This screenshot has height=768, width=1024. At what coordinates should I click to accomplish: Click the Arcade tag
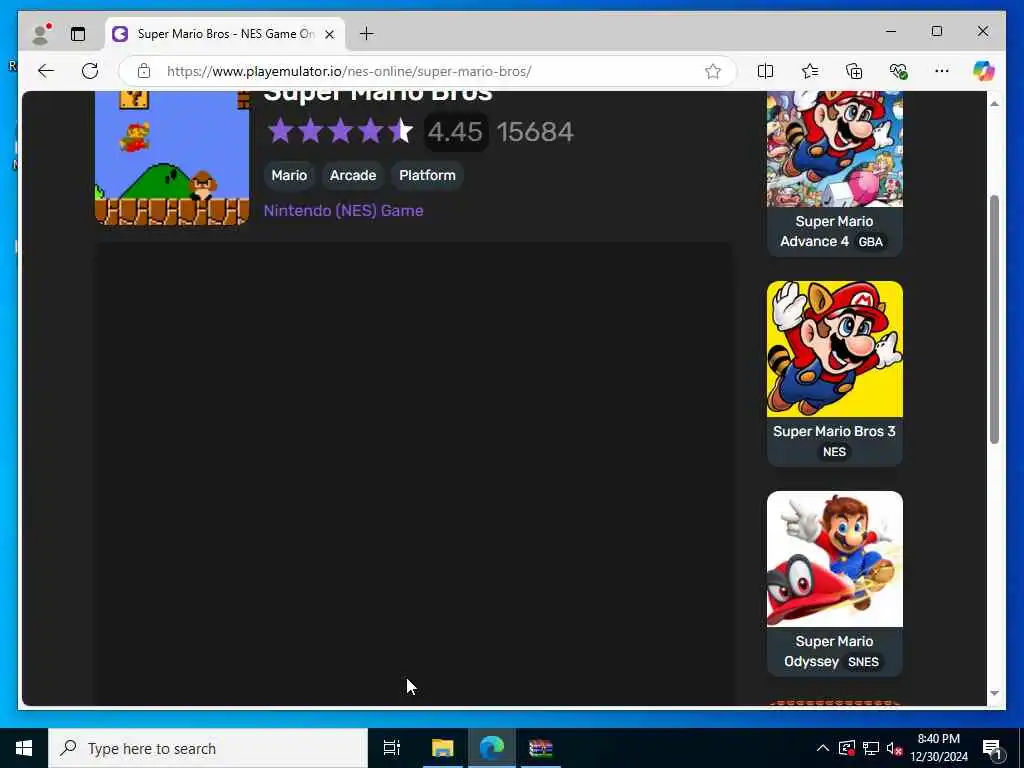(353, 175)
